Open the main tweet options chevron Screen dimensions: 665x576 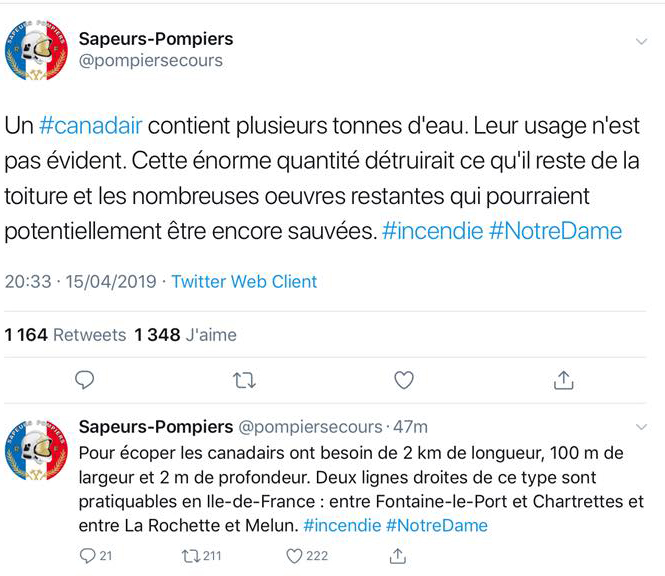pos(643,41)
